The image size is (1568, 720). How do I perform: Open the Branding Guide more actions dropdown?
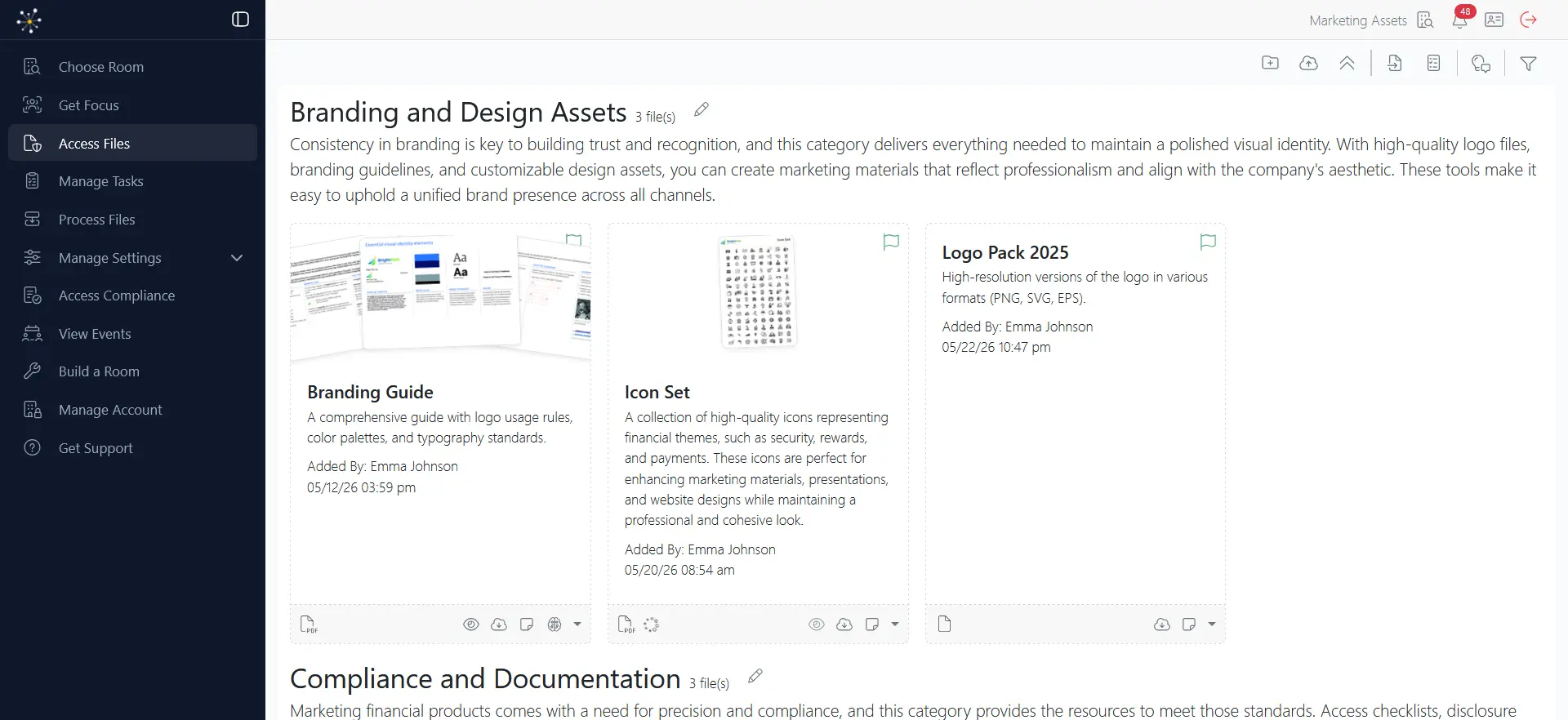pos(577,624)
